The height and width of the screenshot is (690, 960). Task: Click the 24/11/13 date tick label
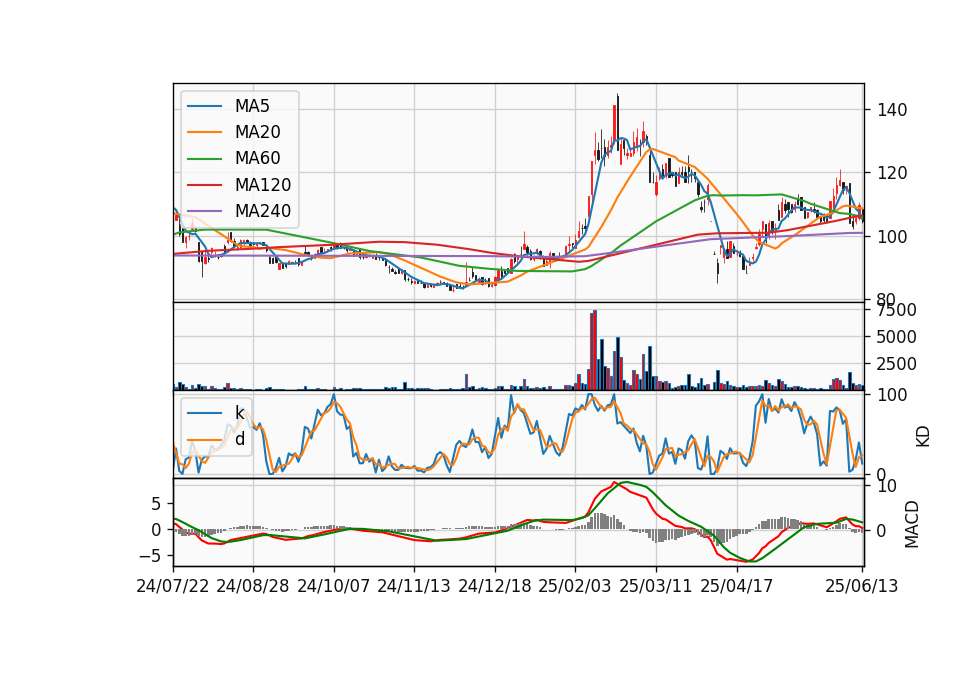[x=414, y=586]
